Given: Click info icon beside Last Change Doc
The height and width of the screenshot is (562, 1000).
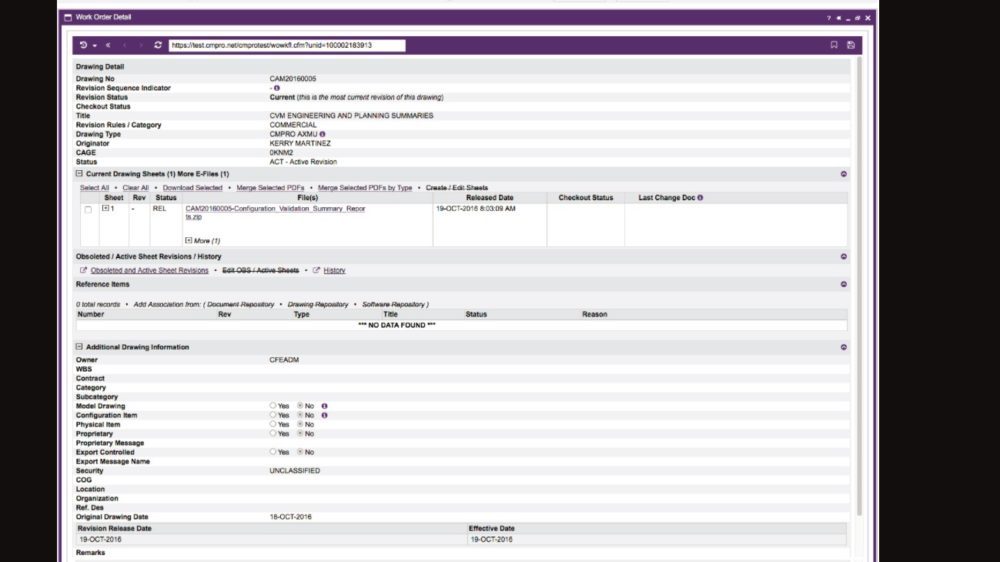Looking at the screenshot, I should point(700,198).
